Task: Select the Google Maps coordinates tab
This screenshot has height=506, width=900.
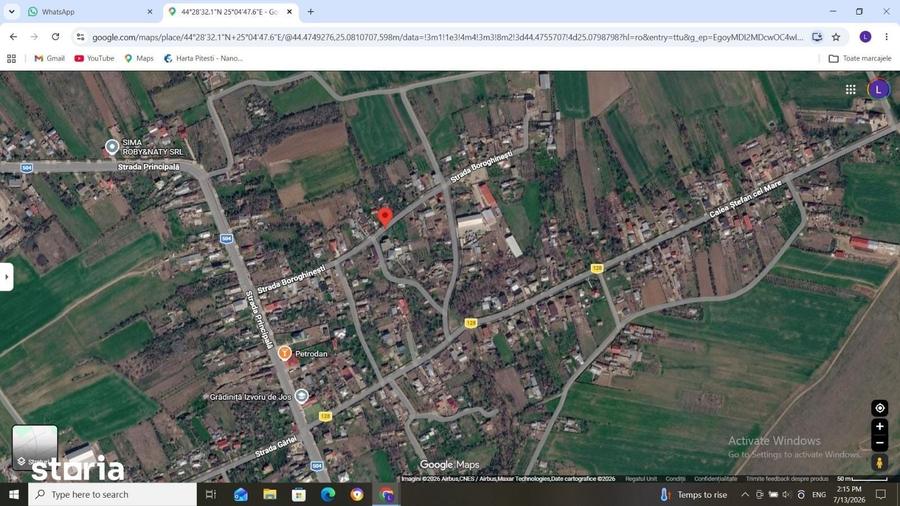Action: click(230, 11)
